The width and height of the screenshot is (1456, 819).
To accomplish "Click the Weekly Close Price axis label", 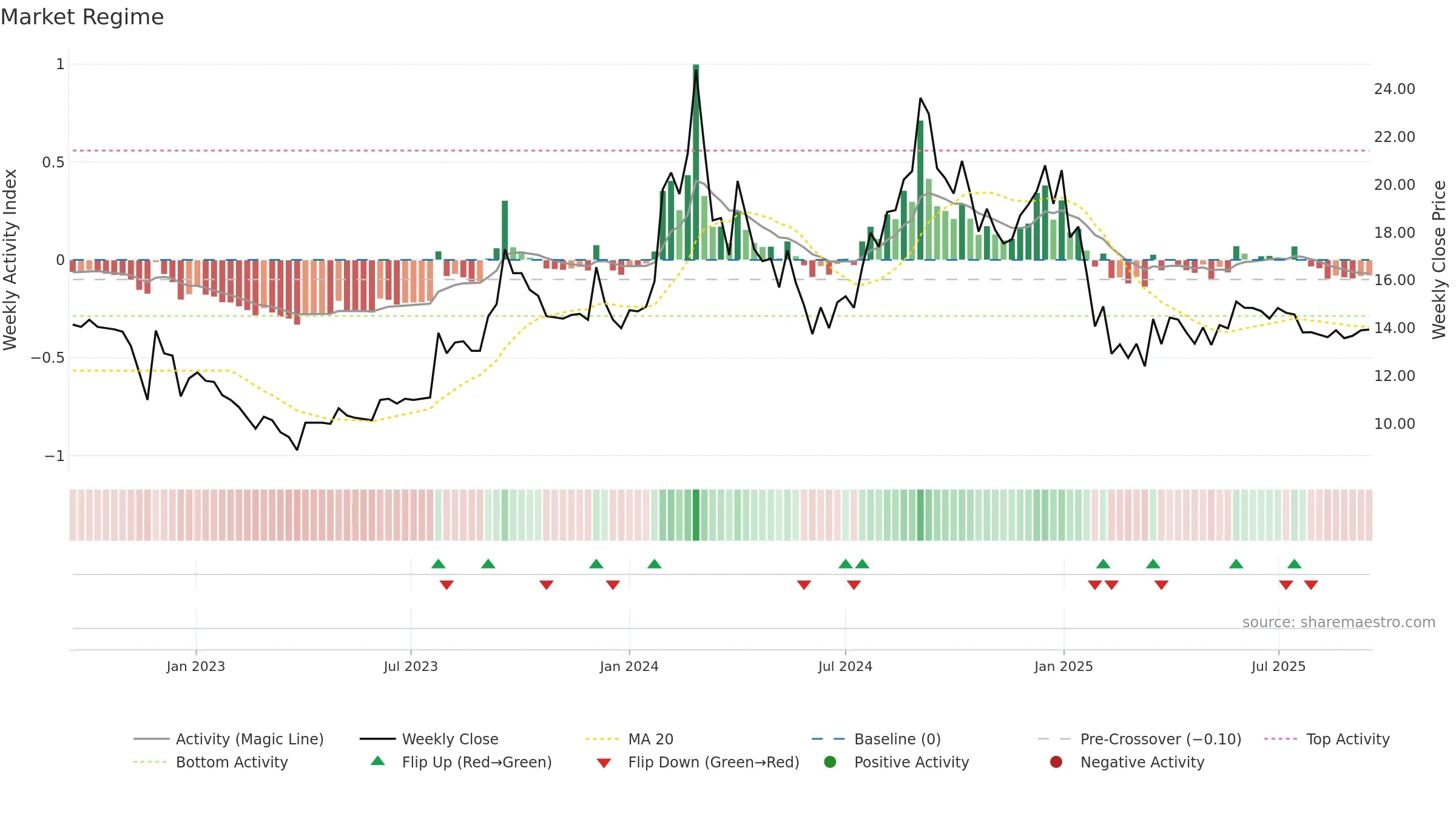I will [1439, 260].
